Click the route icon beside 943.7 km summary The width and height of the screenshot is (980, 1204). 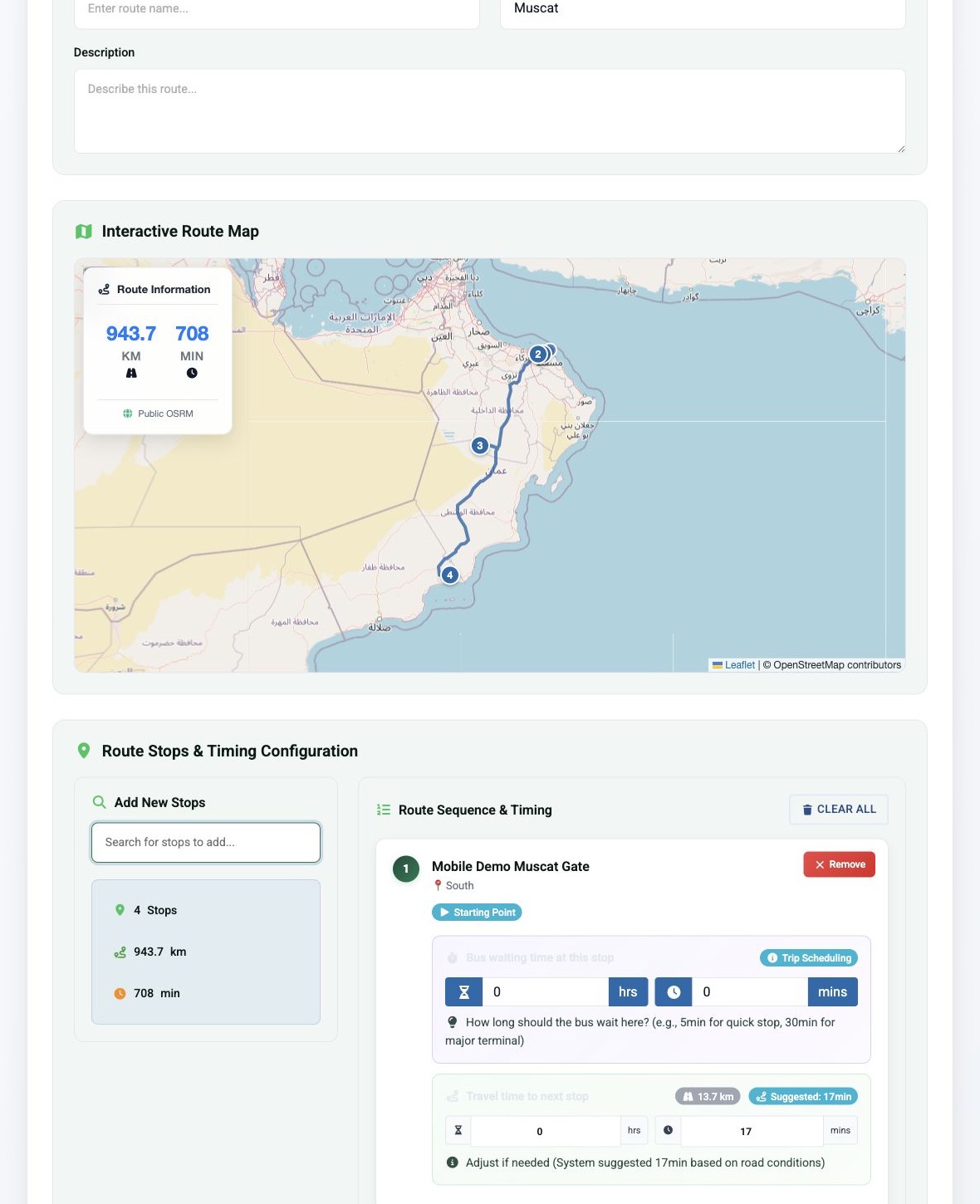120,952
